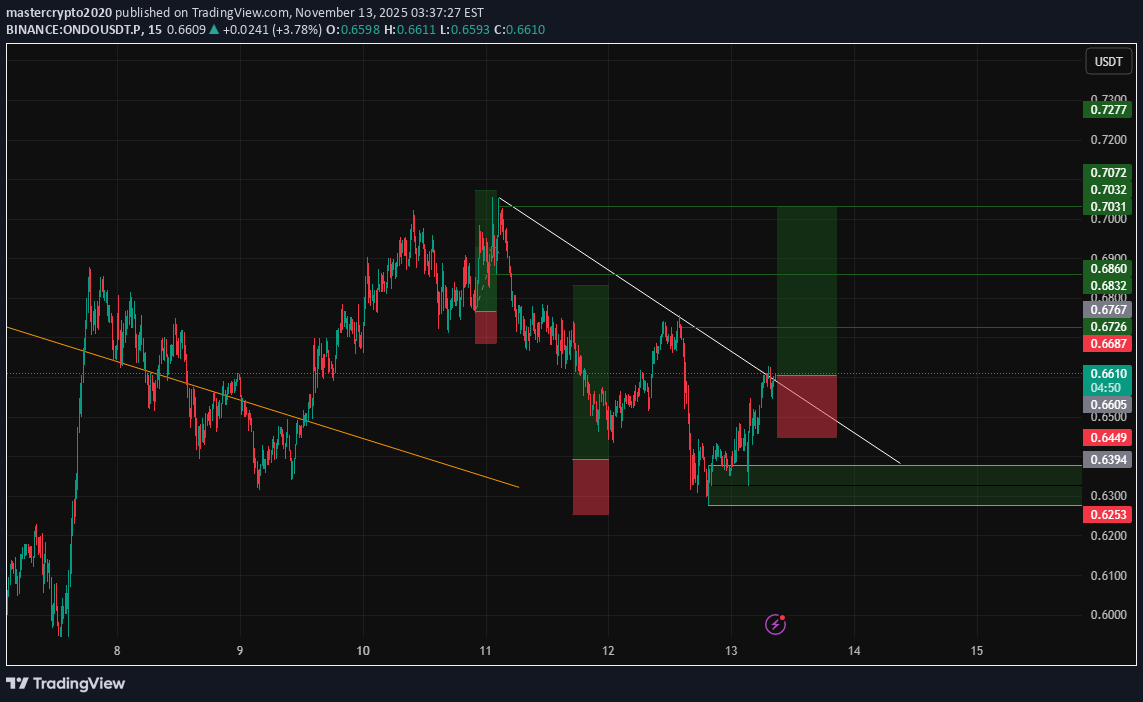The width and height of the screenshot is (1143, 702).
Task: Click date label 10 on time axis
Action: (363, 651)
